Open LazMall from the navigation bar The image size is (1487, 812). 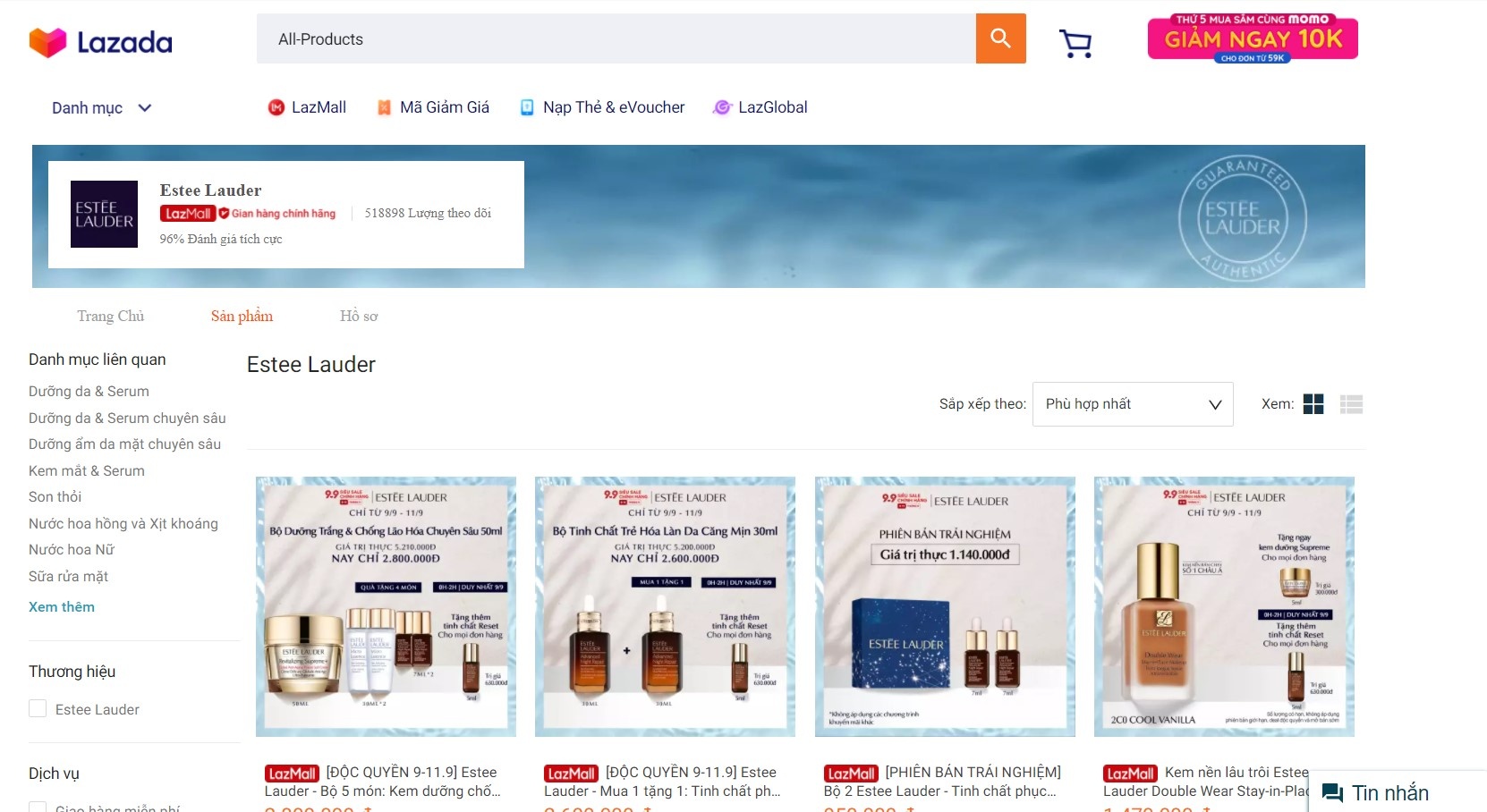[307, 107]
